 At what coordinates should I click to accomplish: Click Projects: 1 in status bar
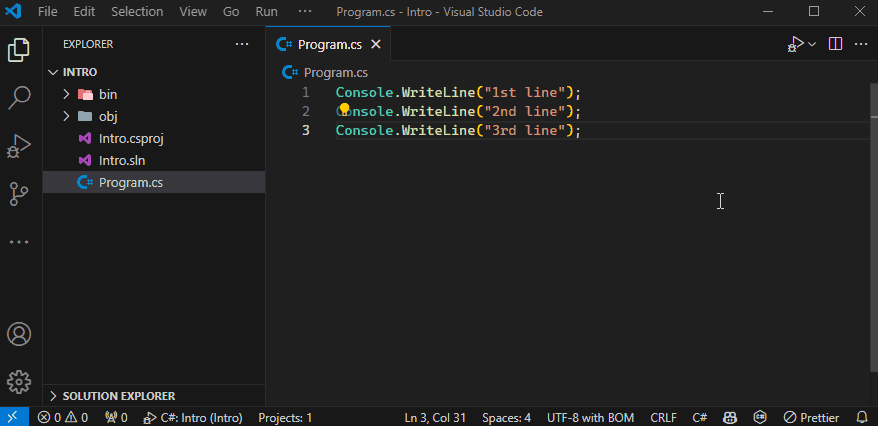(x=285, y=418)
